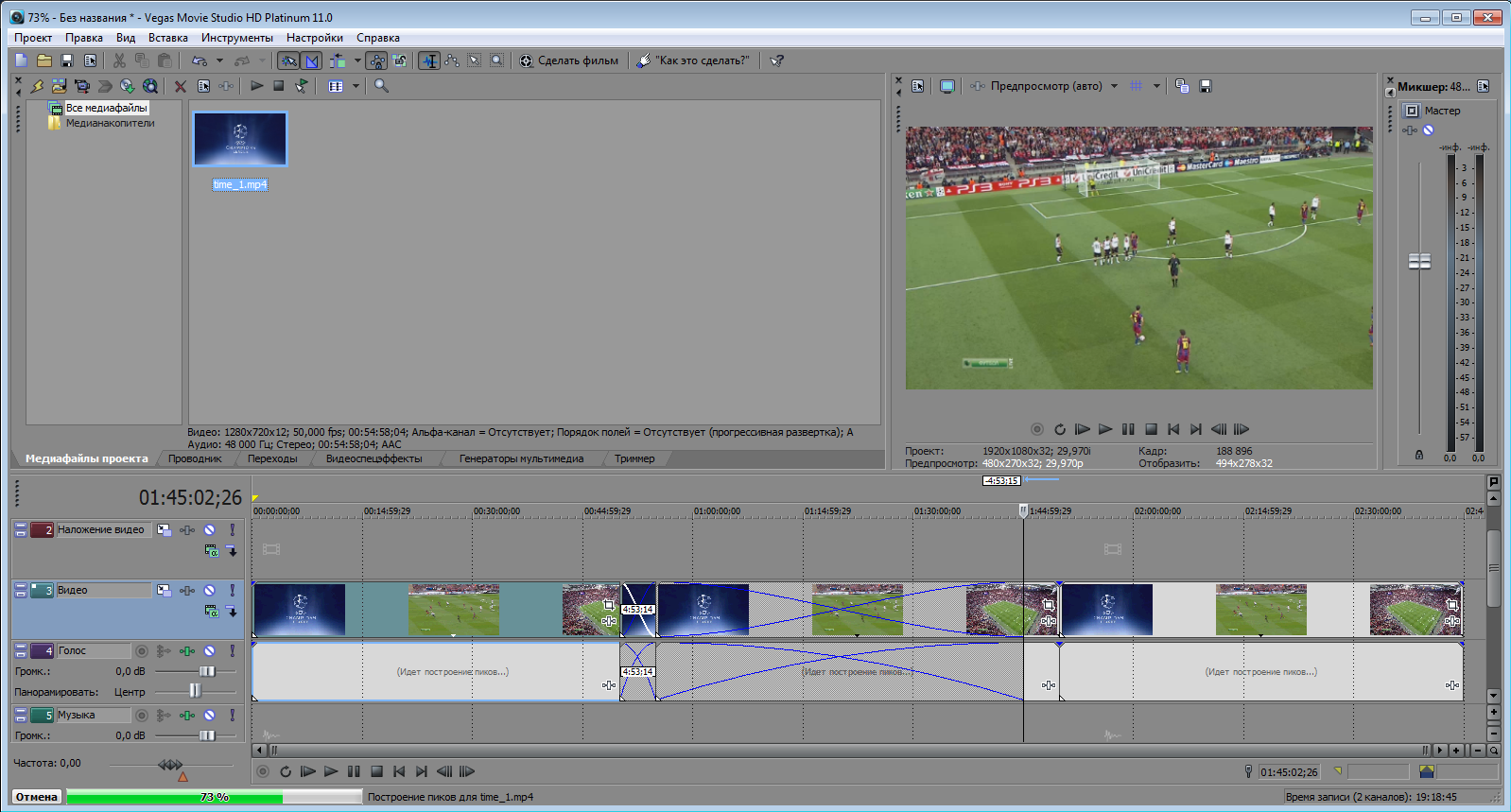Open the Вставка menu

pyautogui.click(x=168, y=38)
